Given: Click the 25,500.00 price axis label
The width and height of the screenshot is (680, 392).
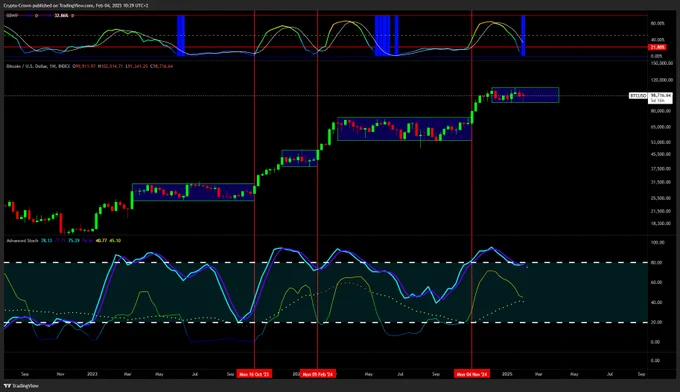Looking at the screenshot, I should (x=661, y=198).
